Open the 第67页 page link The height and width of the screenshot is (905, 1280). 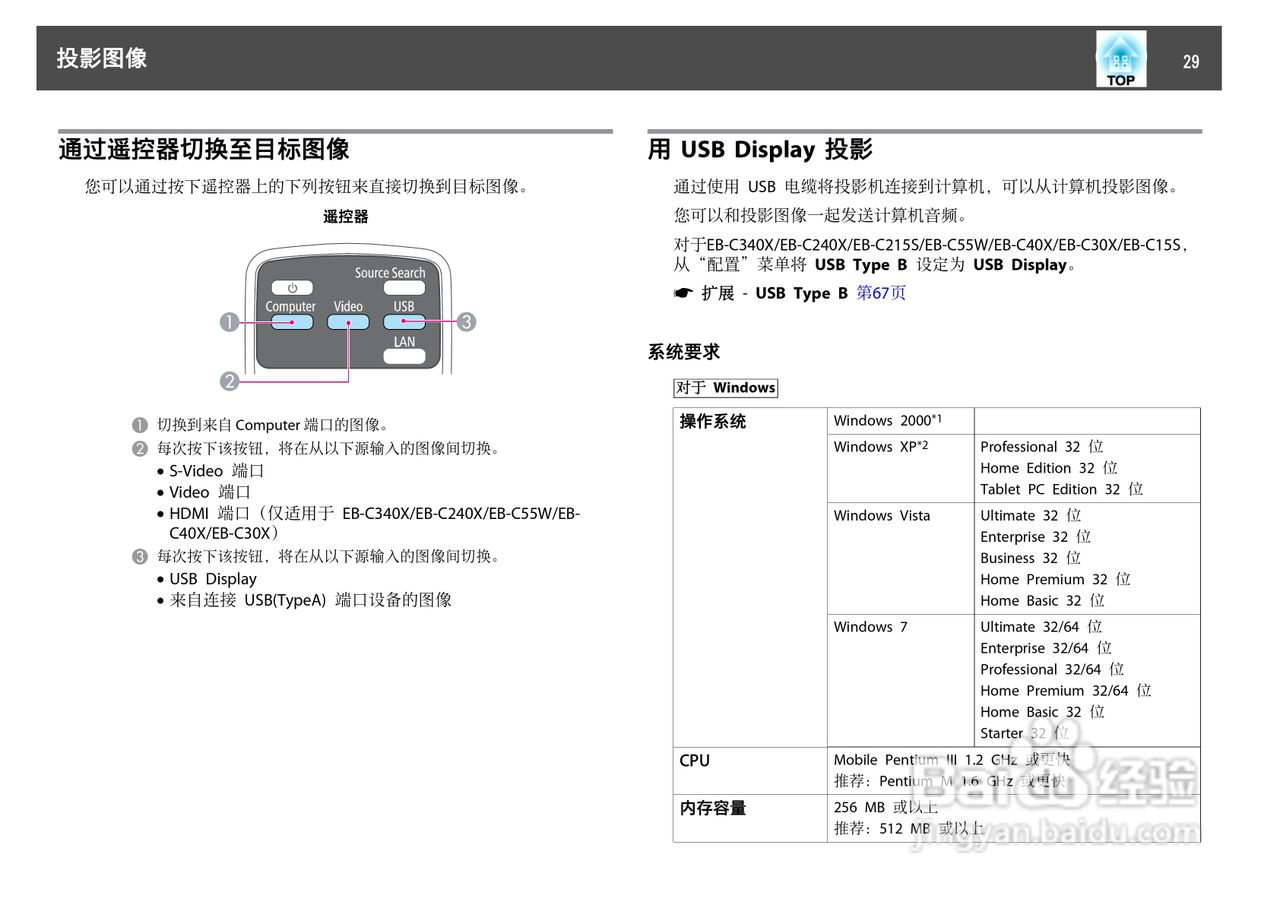(881, 293)
